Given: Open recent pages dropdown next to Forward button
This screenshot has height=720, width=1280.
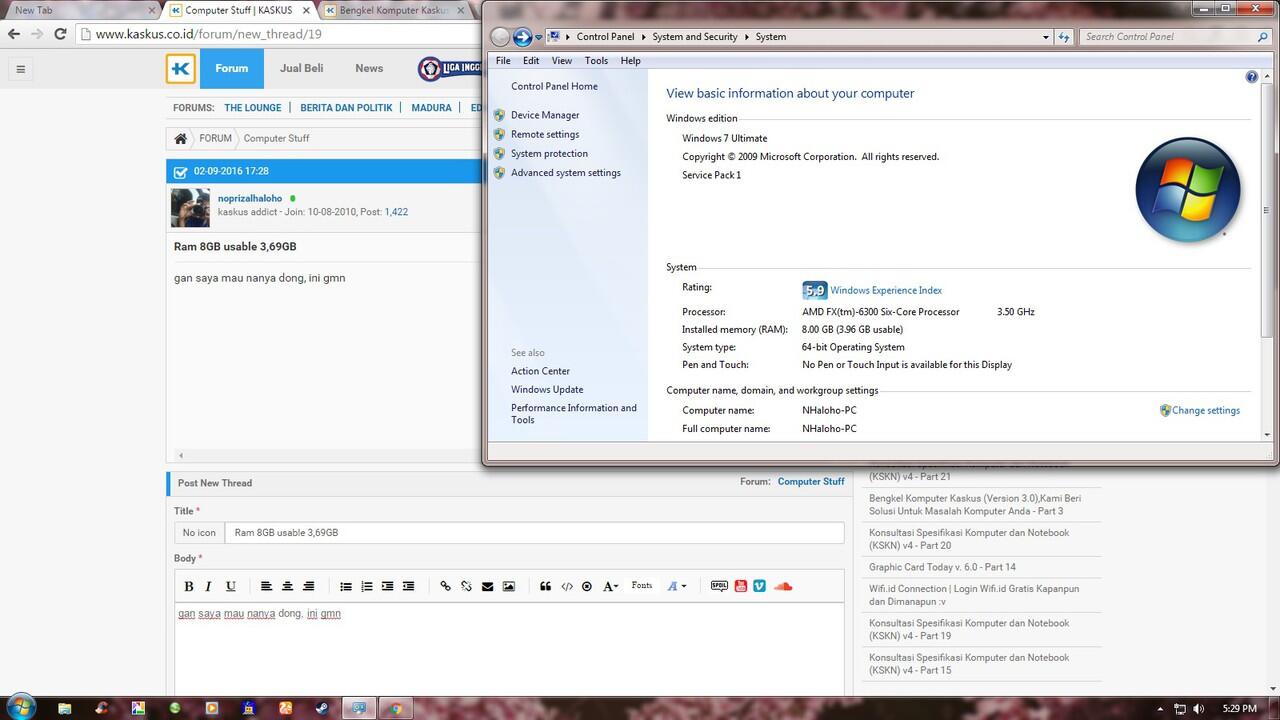Looking at the screenshot, I should click(539, 37).
